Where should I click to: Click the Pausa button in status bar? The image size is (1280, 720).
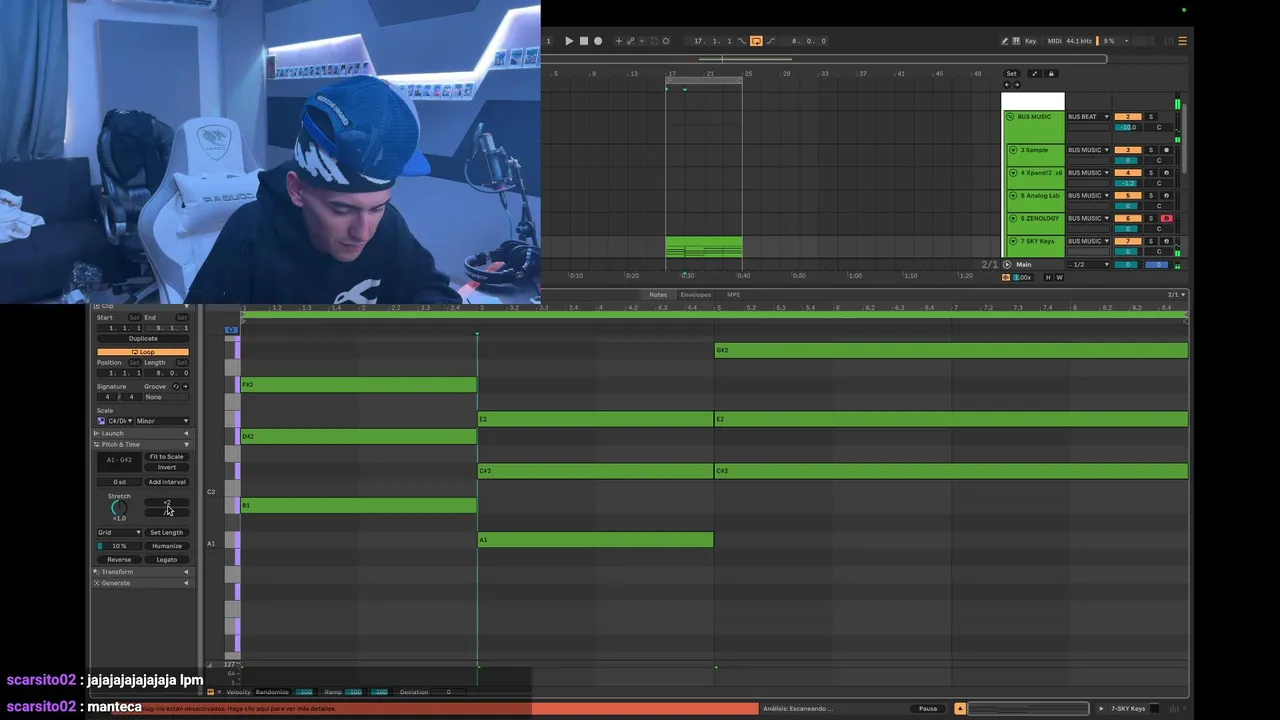tap(928, 708)
